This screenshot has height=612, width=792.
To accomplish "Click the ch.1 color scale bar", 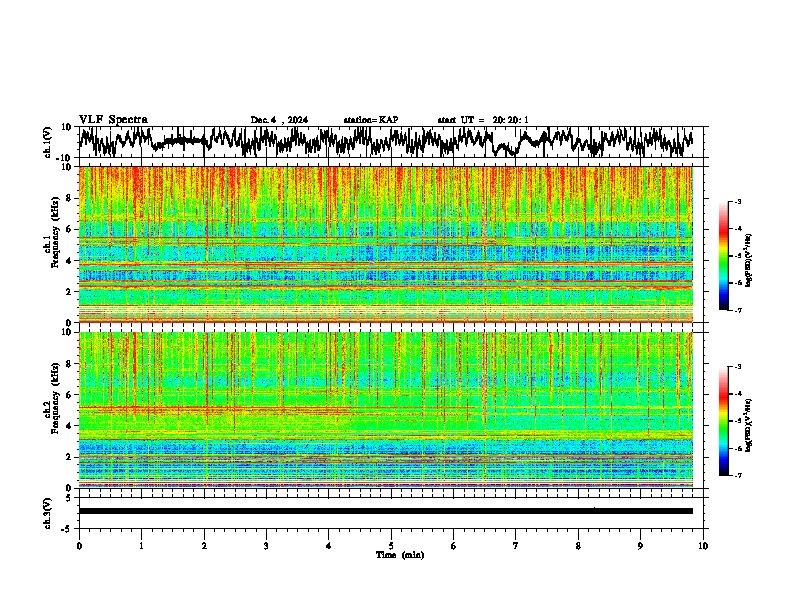I will (723, 255).
